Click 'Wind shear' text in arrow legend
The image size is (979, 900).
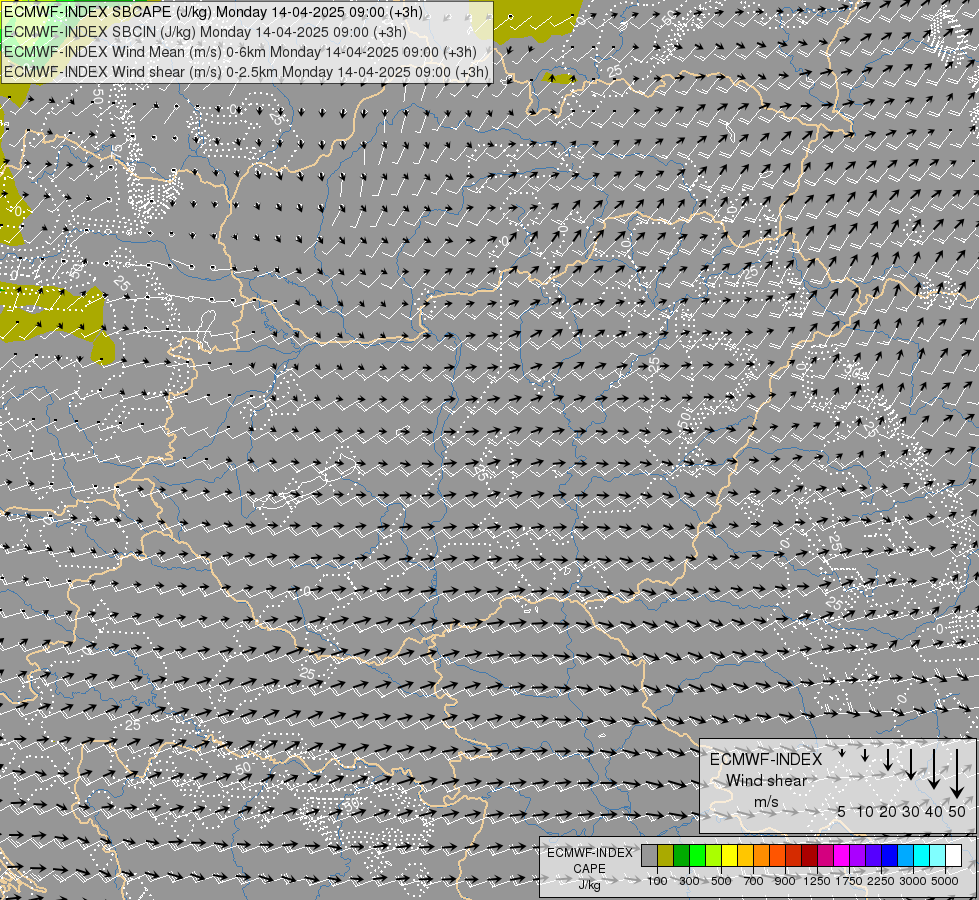click(x=766, y=781)
